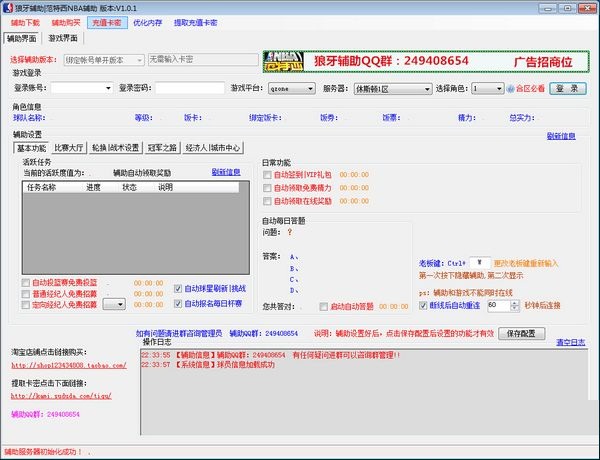Click the 辅助服务器初始化成功 status text

tap(42, 452)
